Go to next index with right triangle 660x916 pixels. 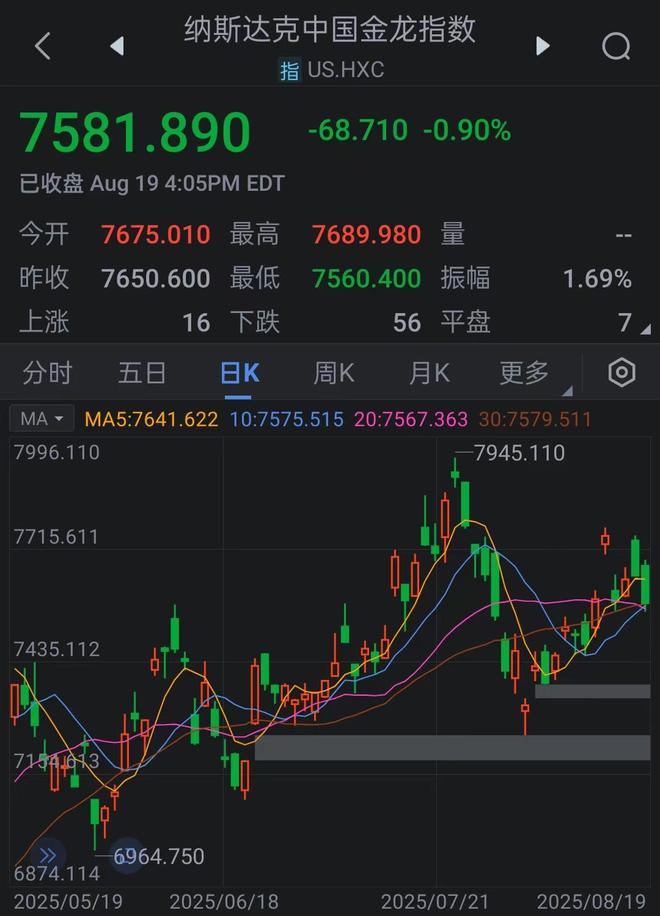pyautogui.click(x=543, y=46)
